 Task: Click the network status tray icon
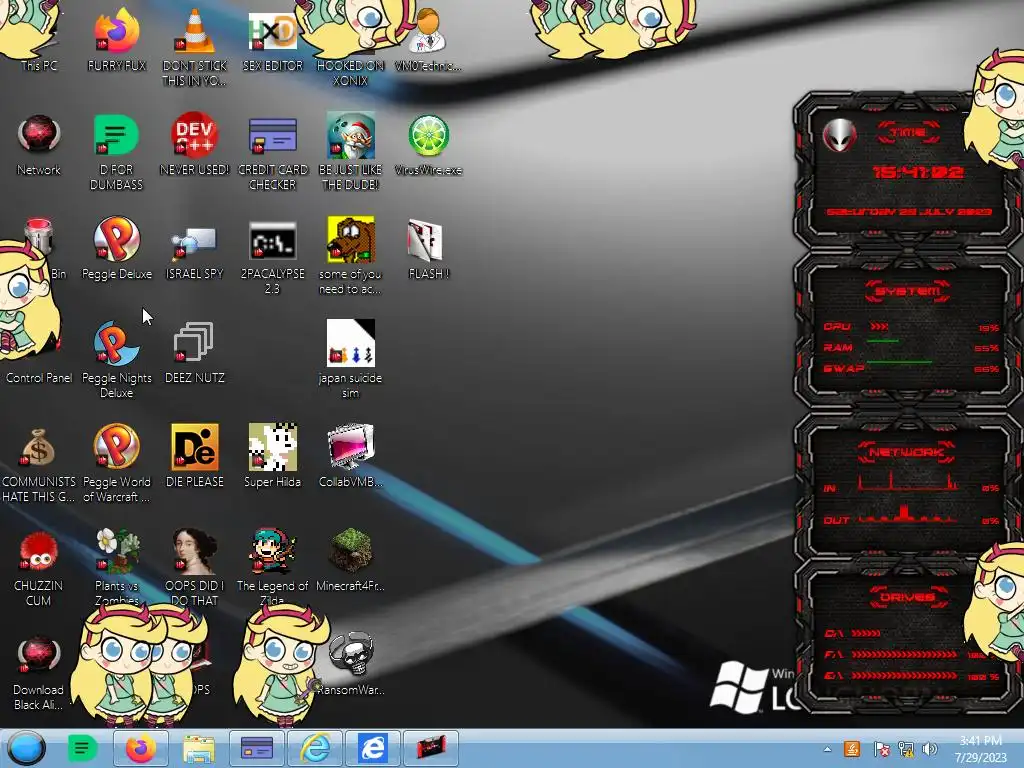(x=905, y=749)
